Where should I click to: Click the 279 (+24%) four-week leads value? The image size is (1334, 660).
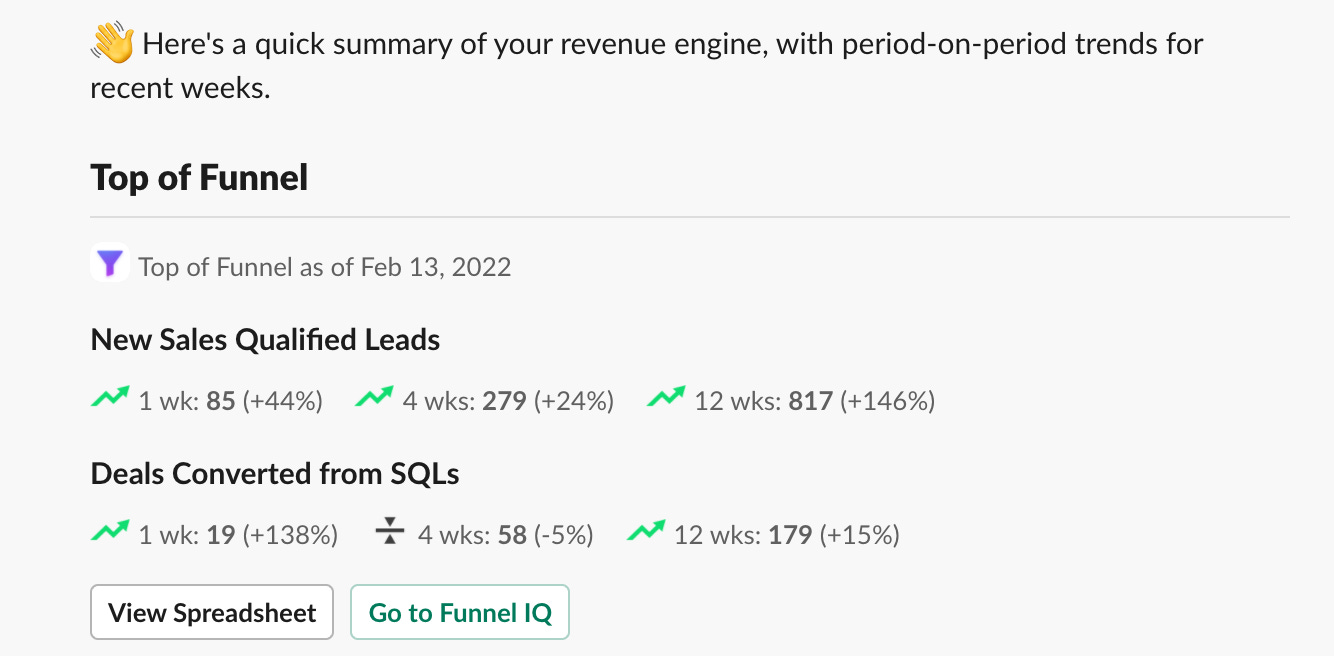coord(548,401)
